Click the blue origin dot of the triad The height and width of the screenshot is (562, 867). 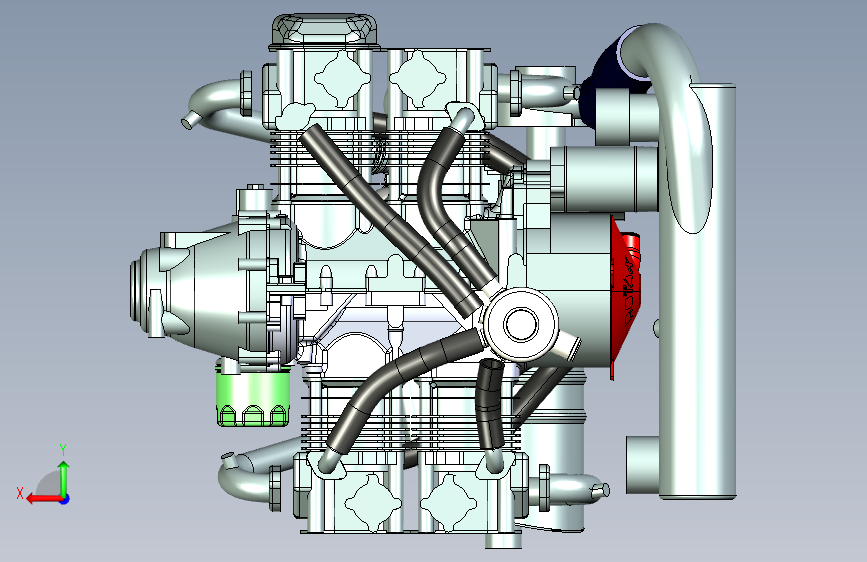65,499
